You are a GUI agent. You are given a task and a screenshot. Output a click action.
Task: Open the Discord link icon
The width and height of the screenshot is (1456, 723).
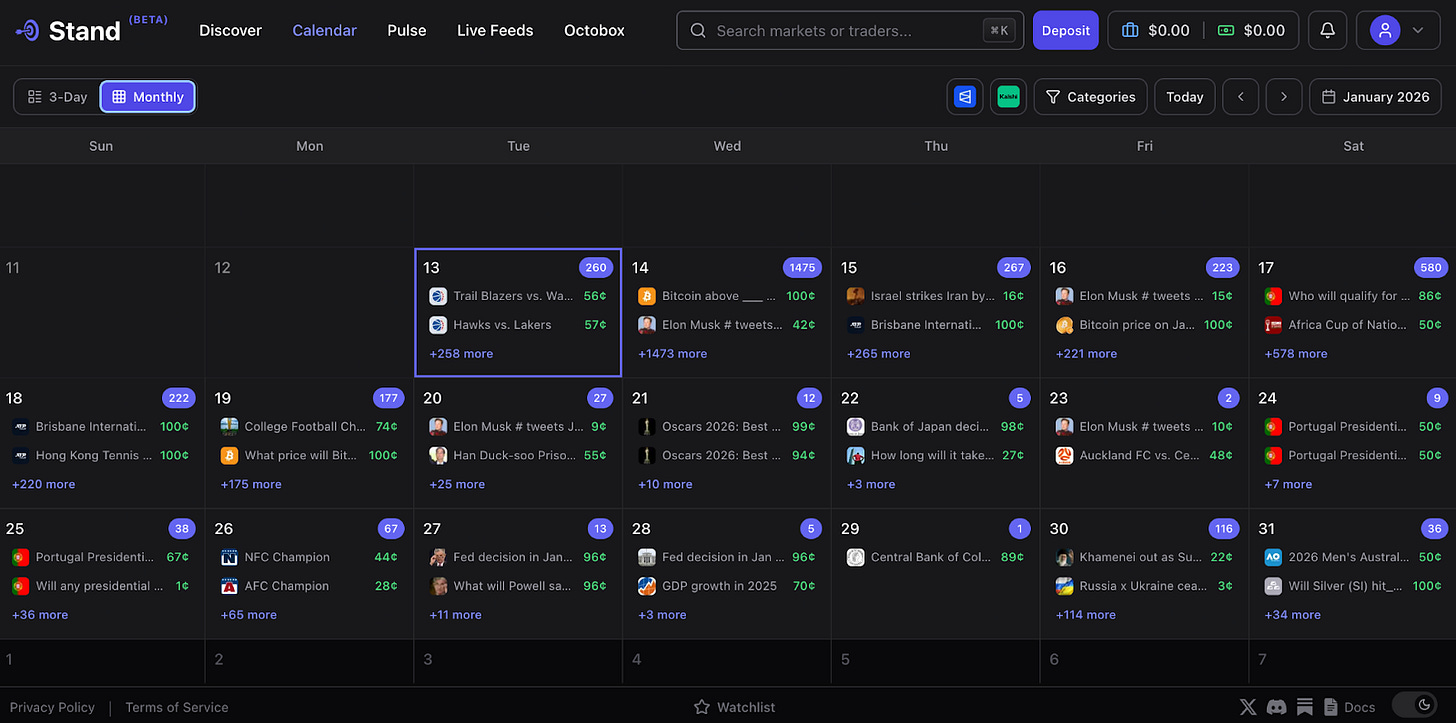(x=1276, y=707)
